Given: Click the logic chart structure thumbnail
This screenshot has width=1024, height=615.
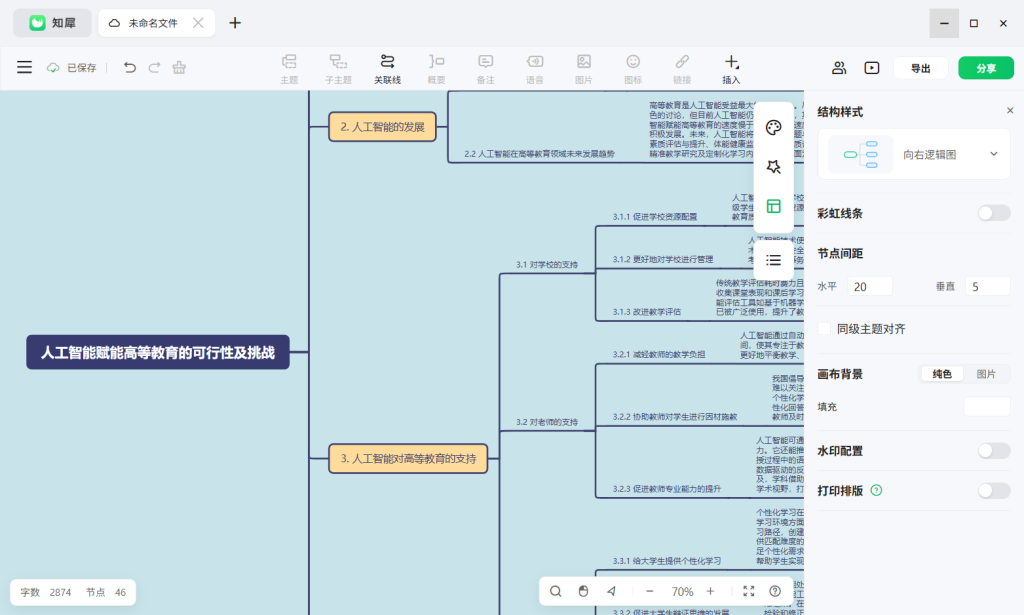Looking at the screenshot, I should click(x=861, y=155).
